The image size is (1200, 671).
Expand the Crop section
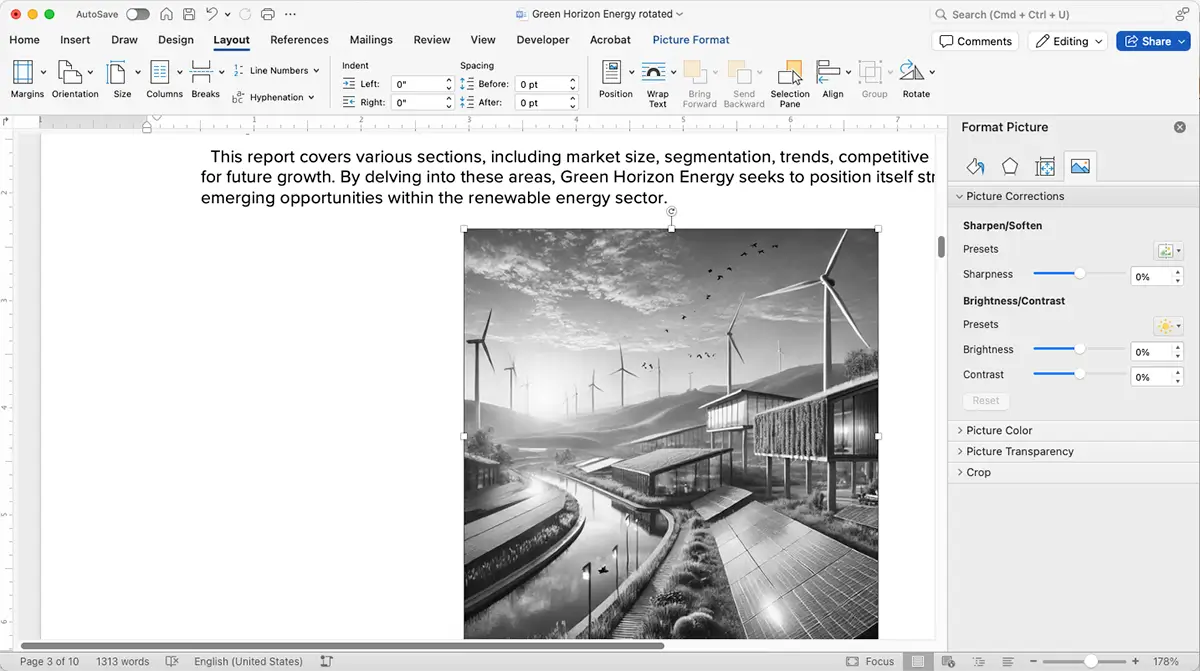tap(977, 472)
